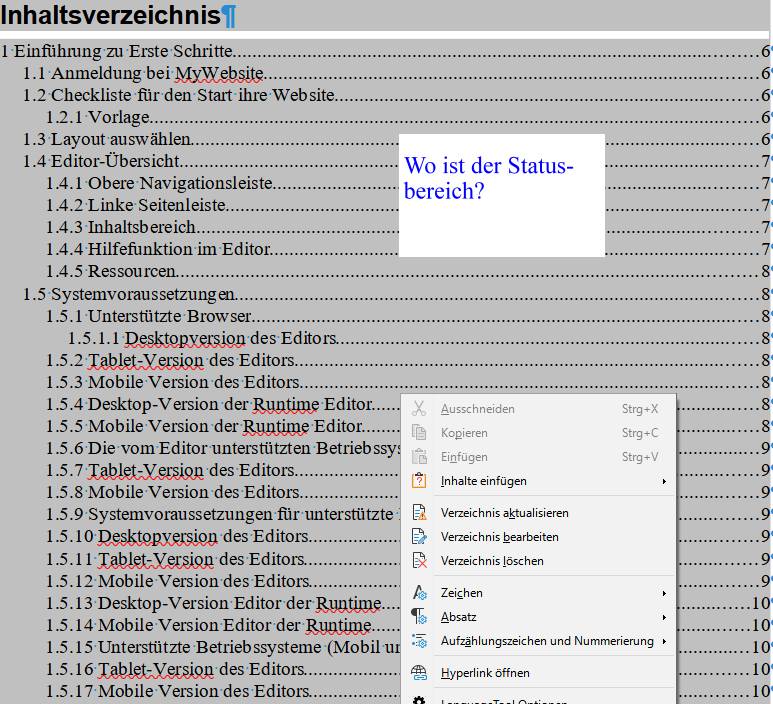Click the clipboard icon beside Einfügen
The width and height of the screenshot is (773, 704).
419,457
